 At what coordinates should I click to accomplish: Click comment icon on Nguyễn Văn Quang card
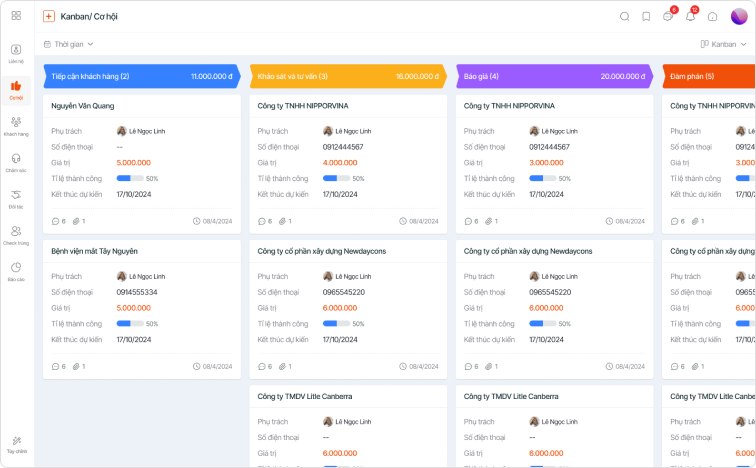[55, 221]
